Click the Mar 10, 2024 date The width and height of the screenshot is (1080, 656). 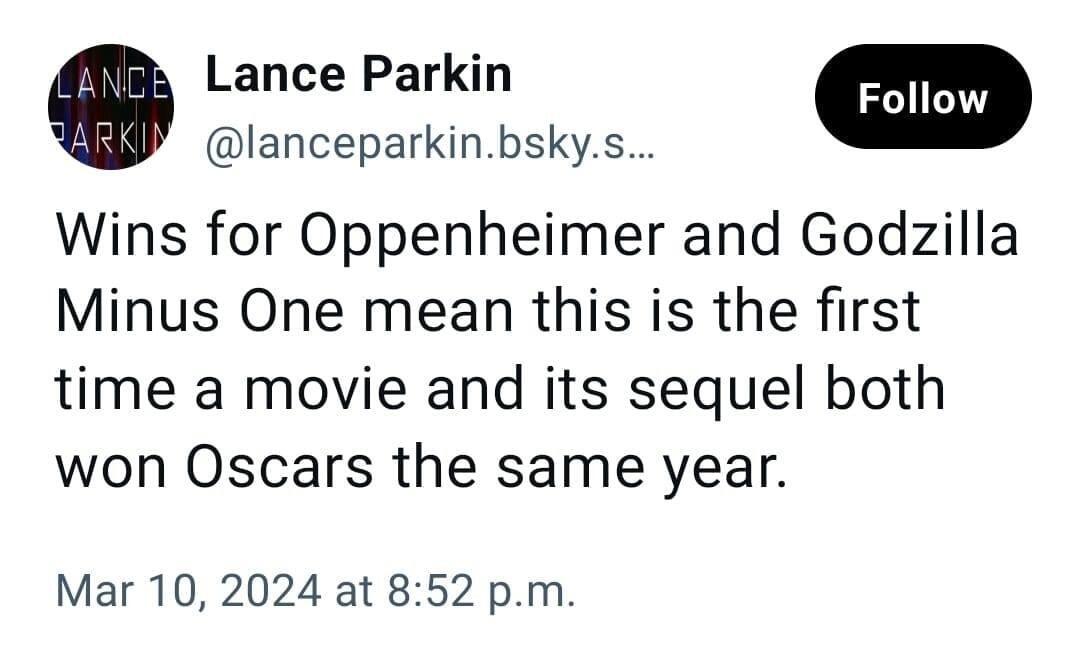(x=190, y=590)
